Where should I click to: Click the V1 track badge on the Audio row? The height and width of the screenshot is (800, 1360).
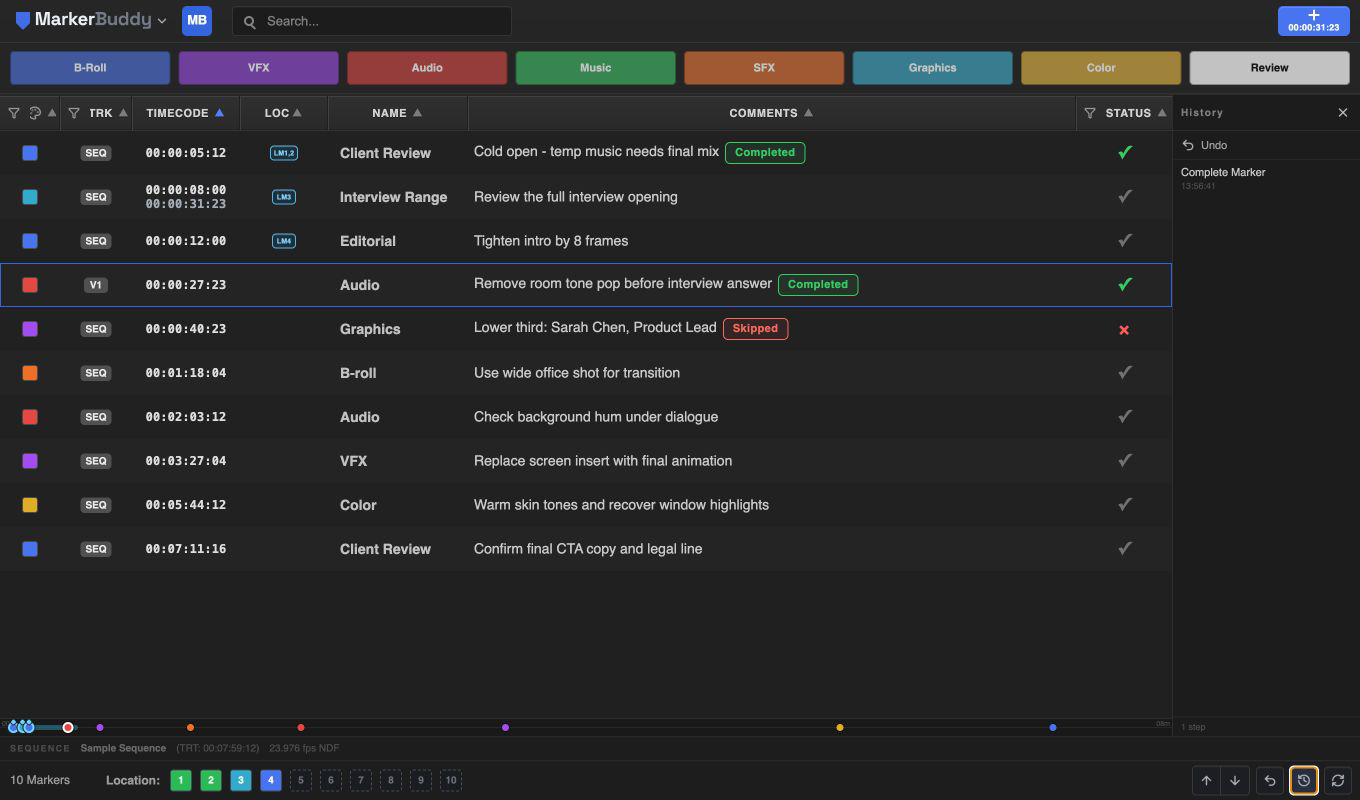pyautogui.click(x=96, y=285)
